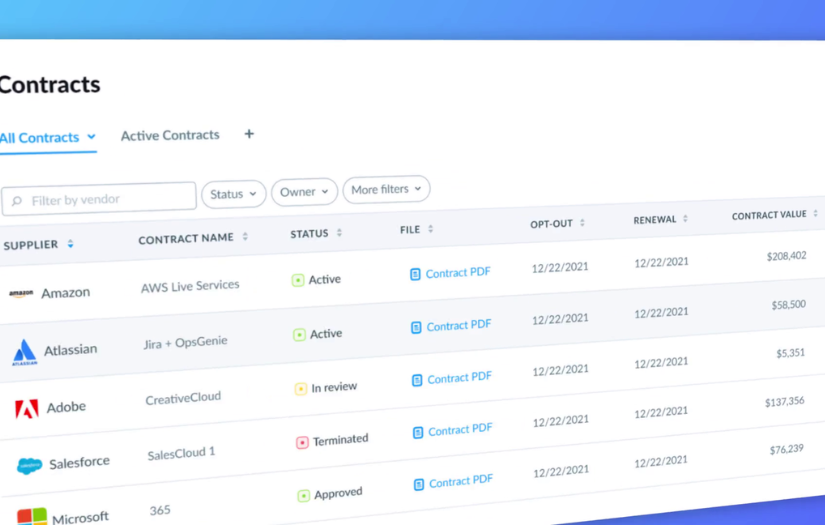Click the Contract Value column header label

(x=769, y=215)
